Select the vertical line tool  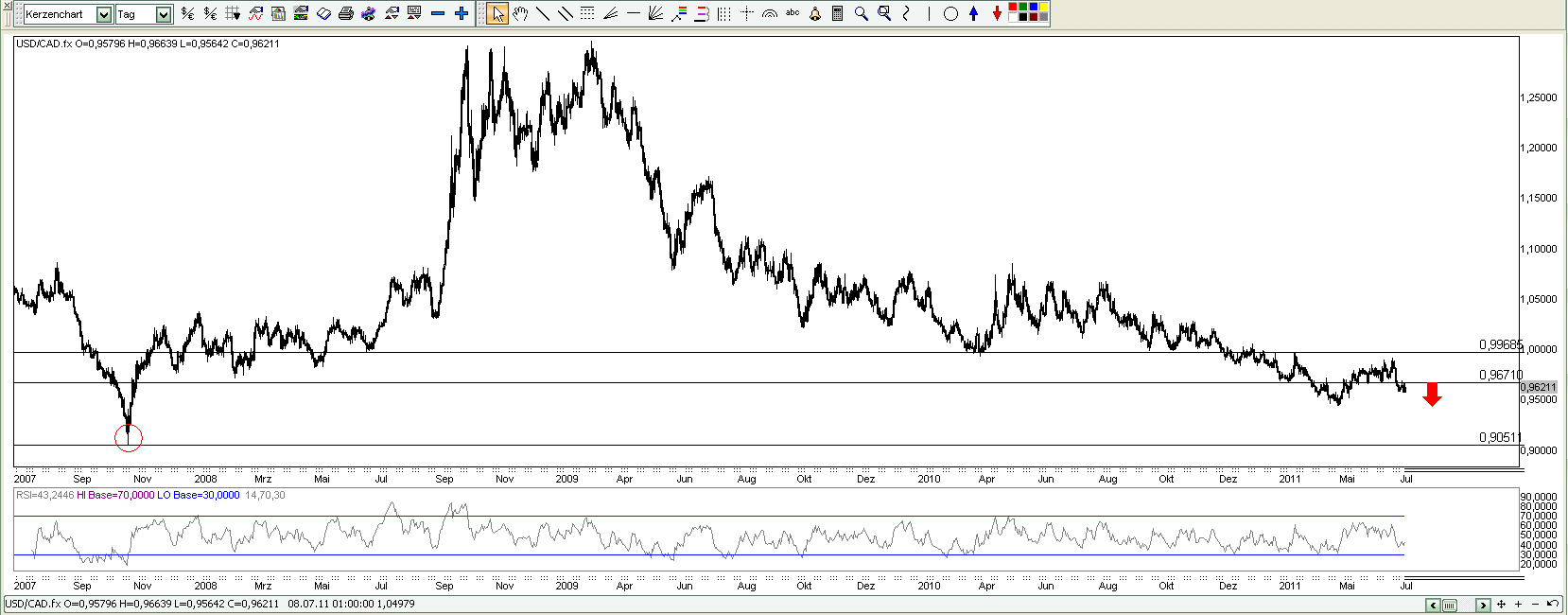click(x=929, y=13)
